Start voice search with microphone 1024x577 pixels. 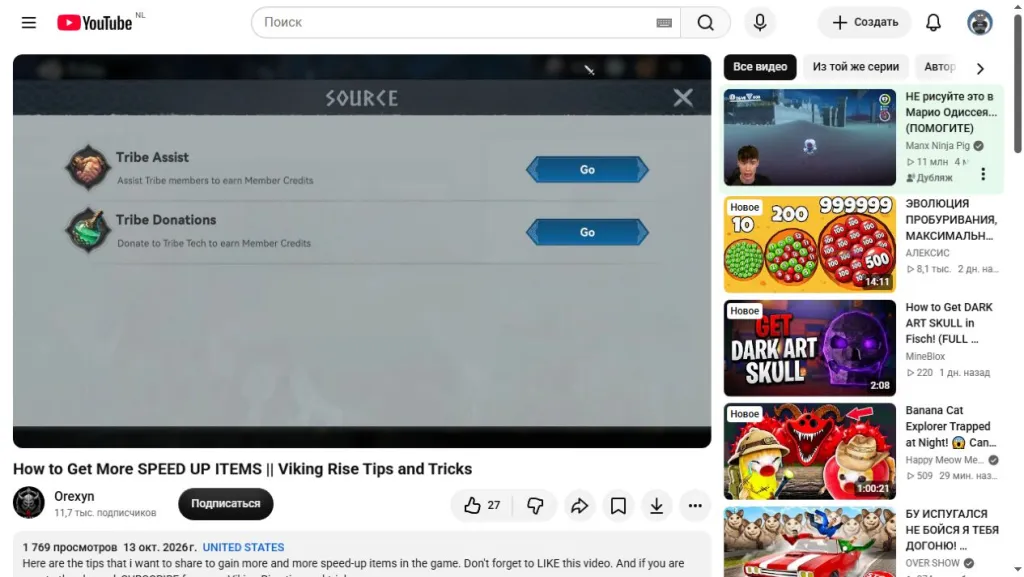(760, 23)
